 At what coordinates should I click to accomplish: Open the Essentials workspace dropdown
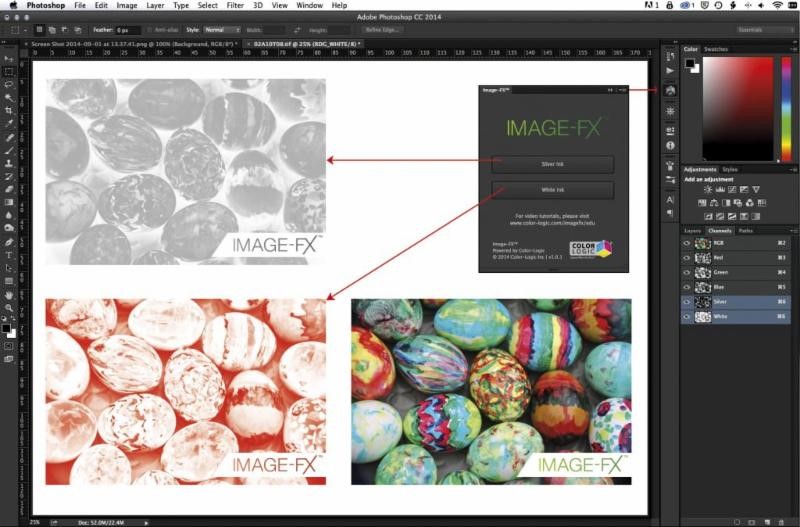tap(765, 30)
